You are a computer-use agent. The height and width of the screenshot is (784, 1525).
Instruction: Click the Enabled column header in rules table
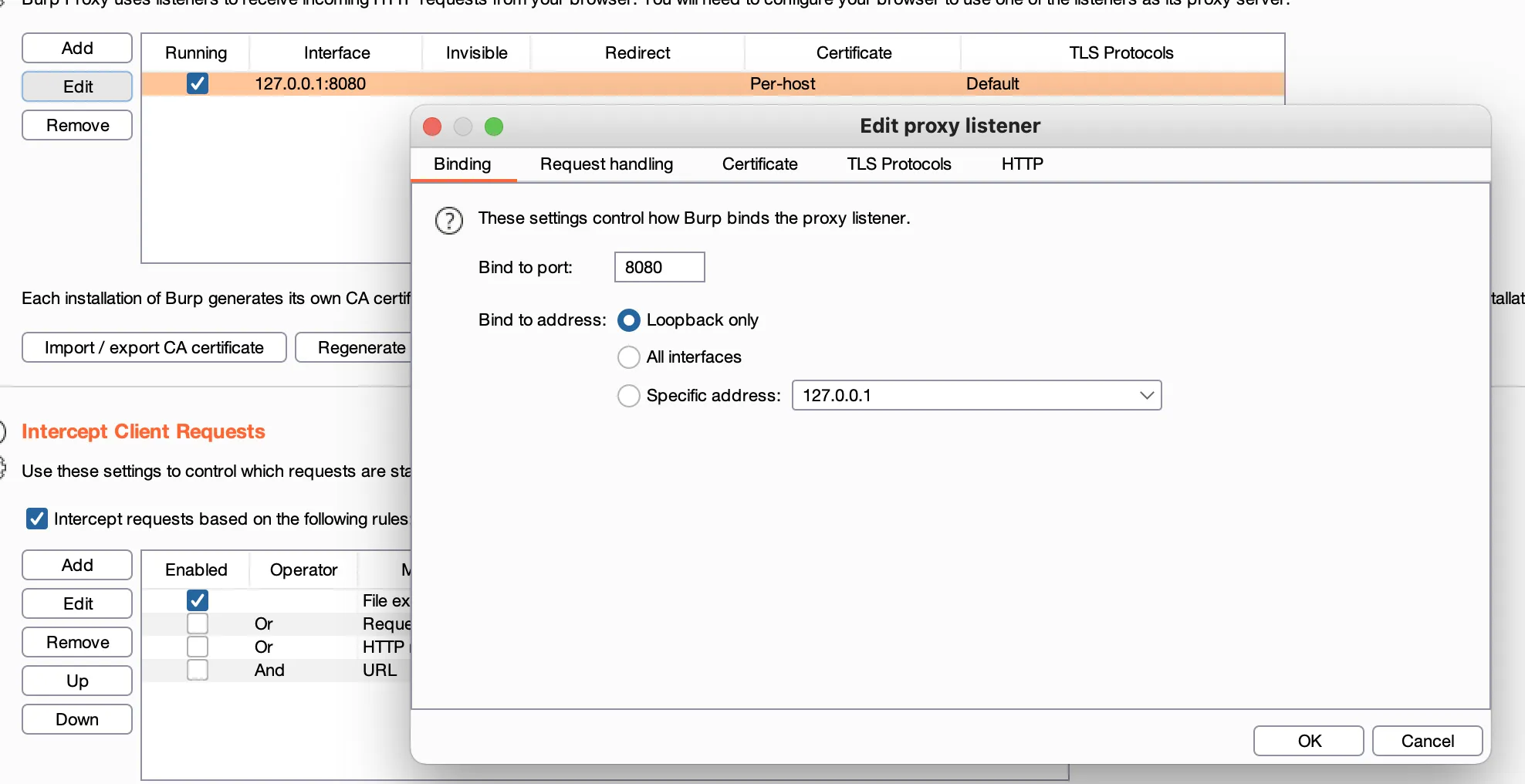pyautogui.click(x=196, y=569)
